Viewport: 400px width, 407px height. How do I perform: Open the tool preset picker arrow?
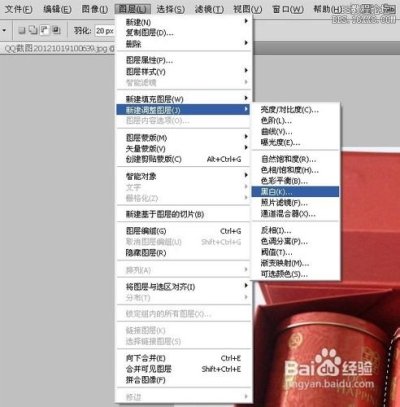(x=4, y=31)
